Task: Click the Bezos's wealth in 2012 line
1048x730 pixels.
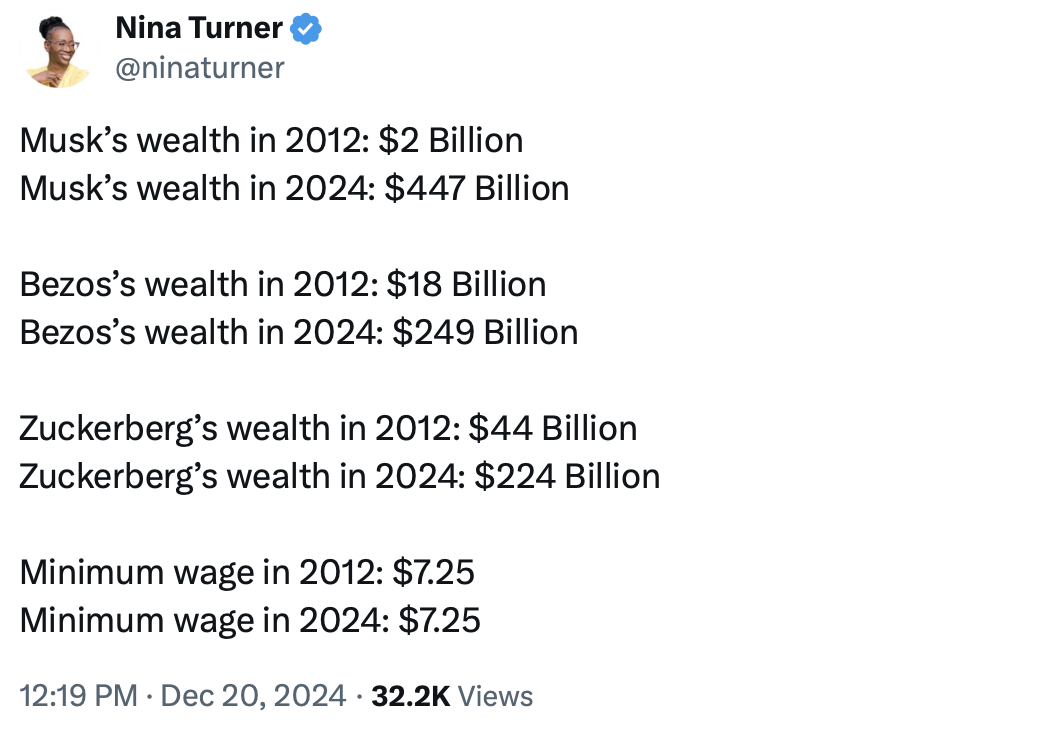Action: (x=283, y=284)
